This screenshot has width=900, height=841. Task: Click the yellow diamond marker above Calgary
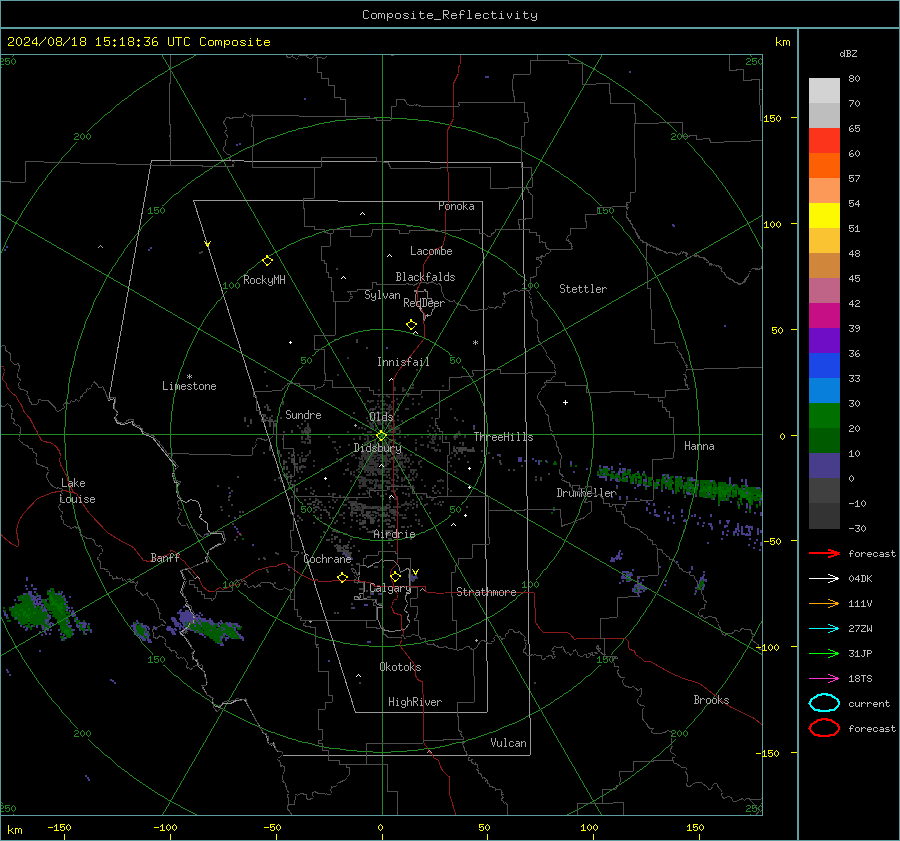(395, 576)
